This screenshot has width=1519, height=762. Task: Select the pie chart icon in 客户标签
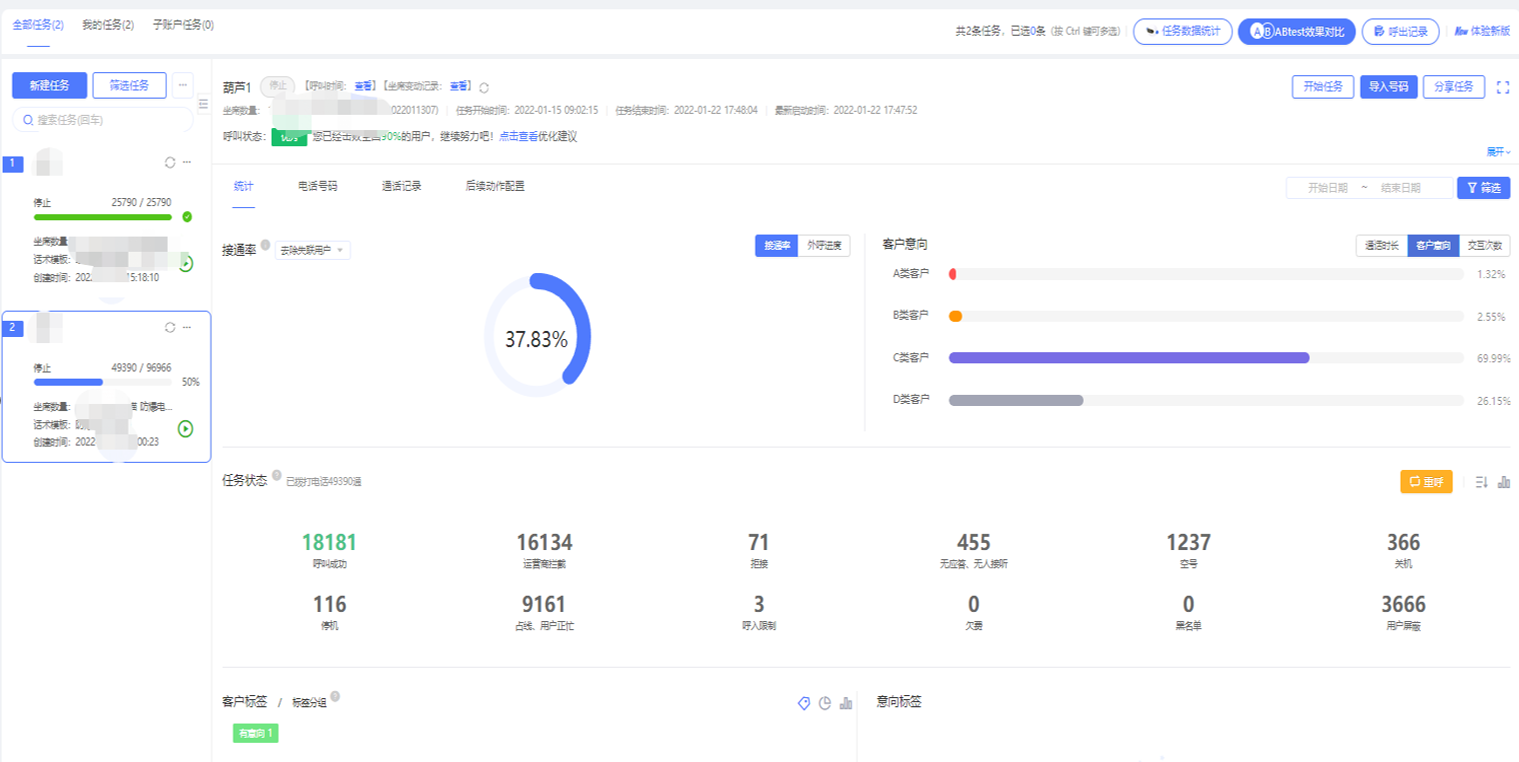(x=825, y=704)
